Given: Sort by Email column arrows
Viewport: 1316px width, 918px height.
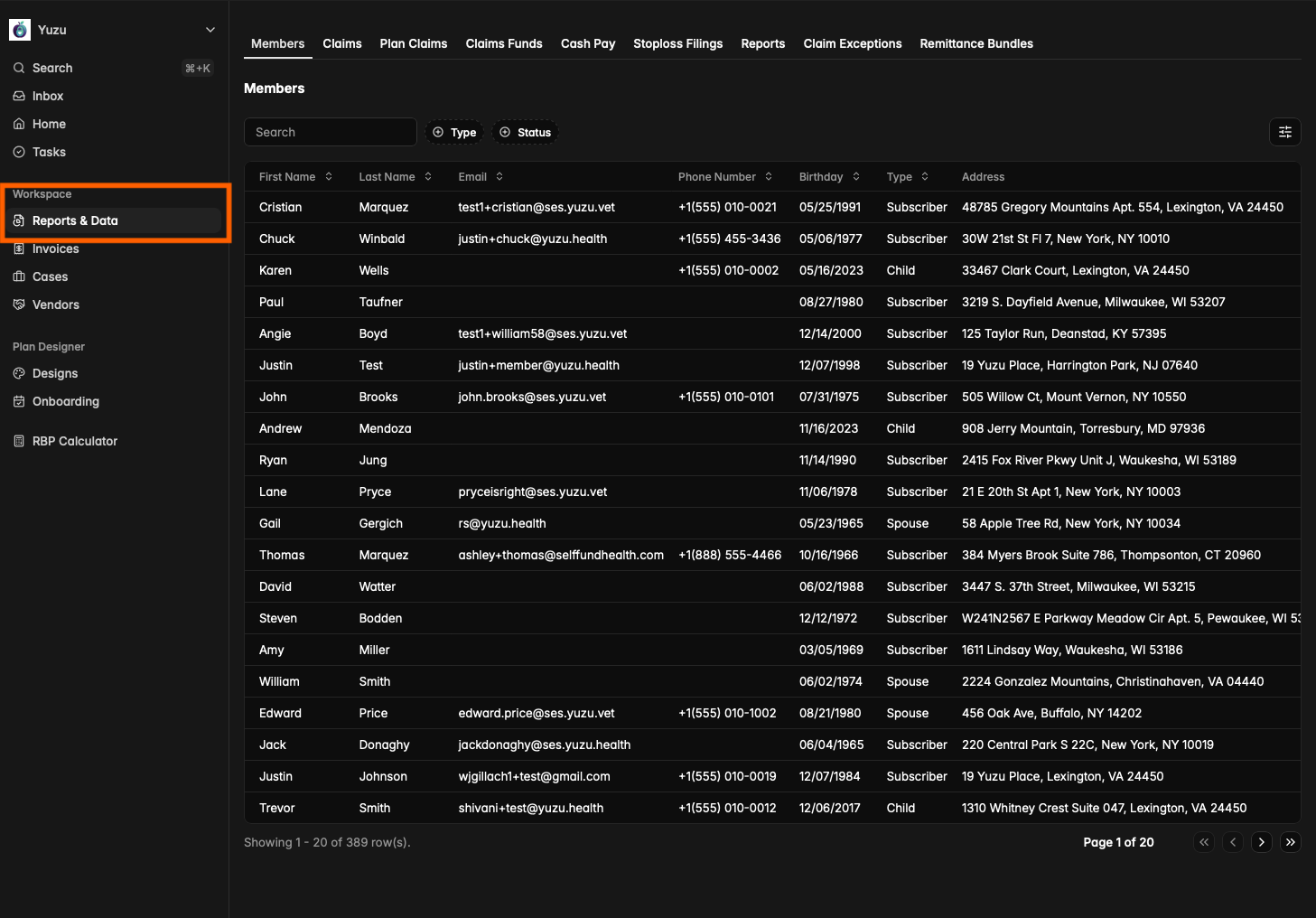Looking at the screenshot, I should click(x=499, y=176).
